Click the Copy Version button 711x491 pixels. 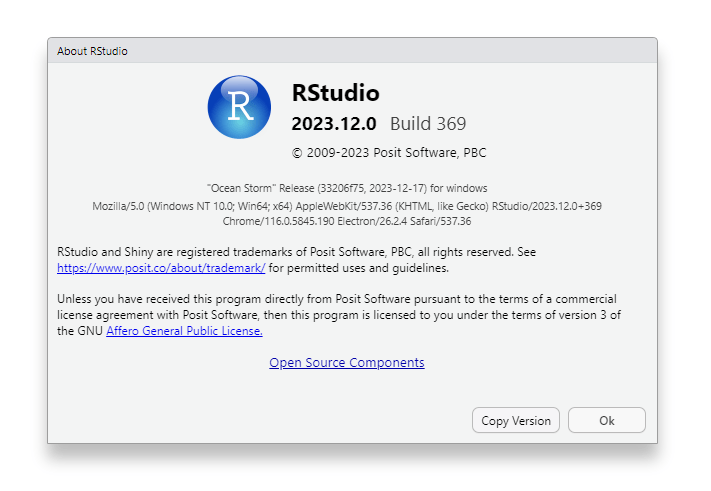pyautogui.click(x=516, y=420)
